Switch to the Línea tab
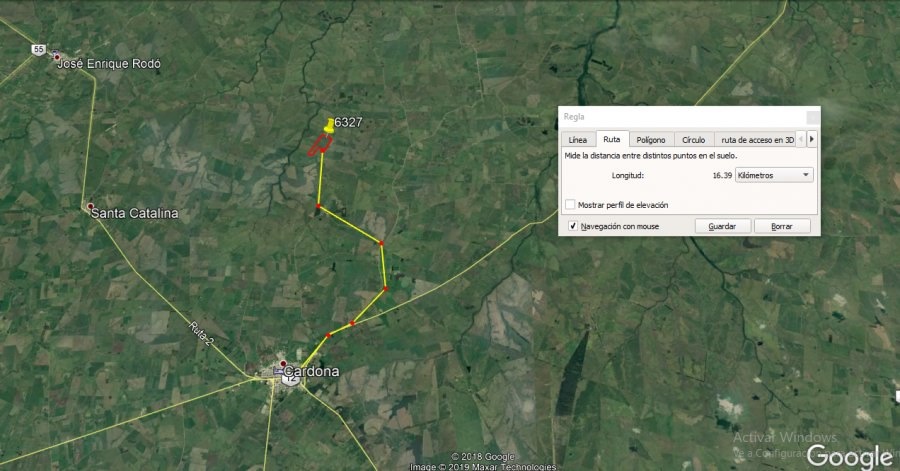Viewport: 900px width, 471px height. click(577, 139)
